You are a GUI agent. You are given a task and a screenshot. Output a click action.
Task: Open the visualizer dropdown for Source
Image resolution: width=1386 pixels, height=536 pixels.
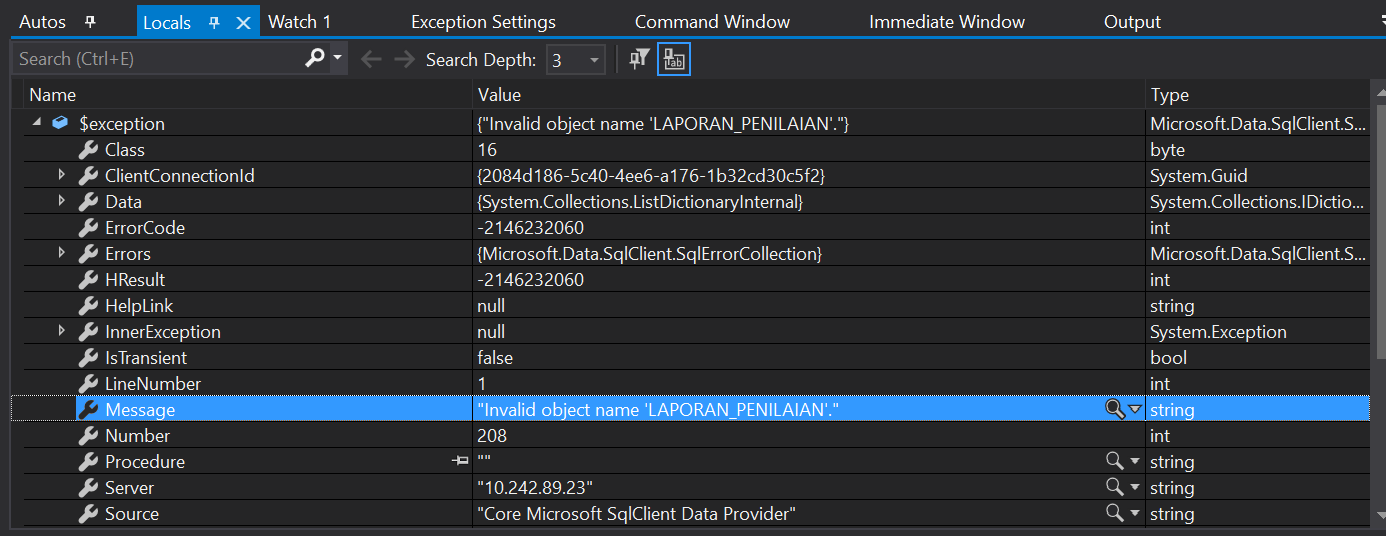tap(1135, 513)
